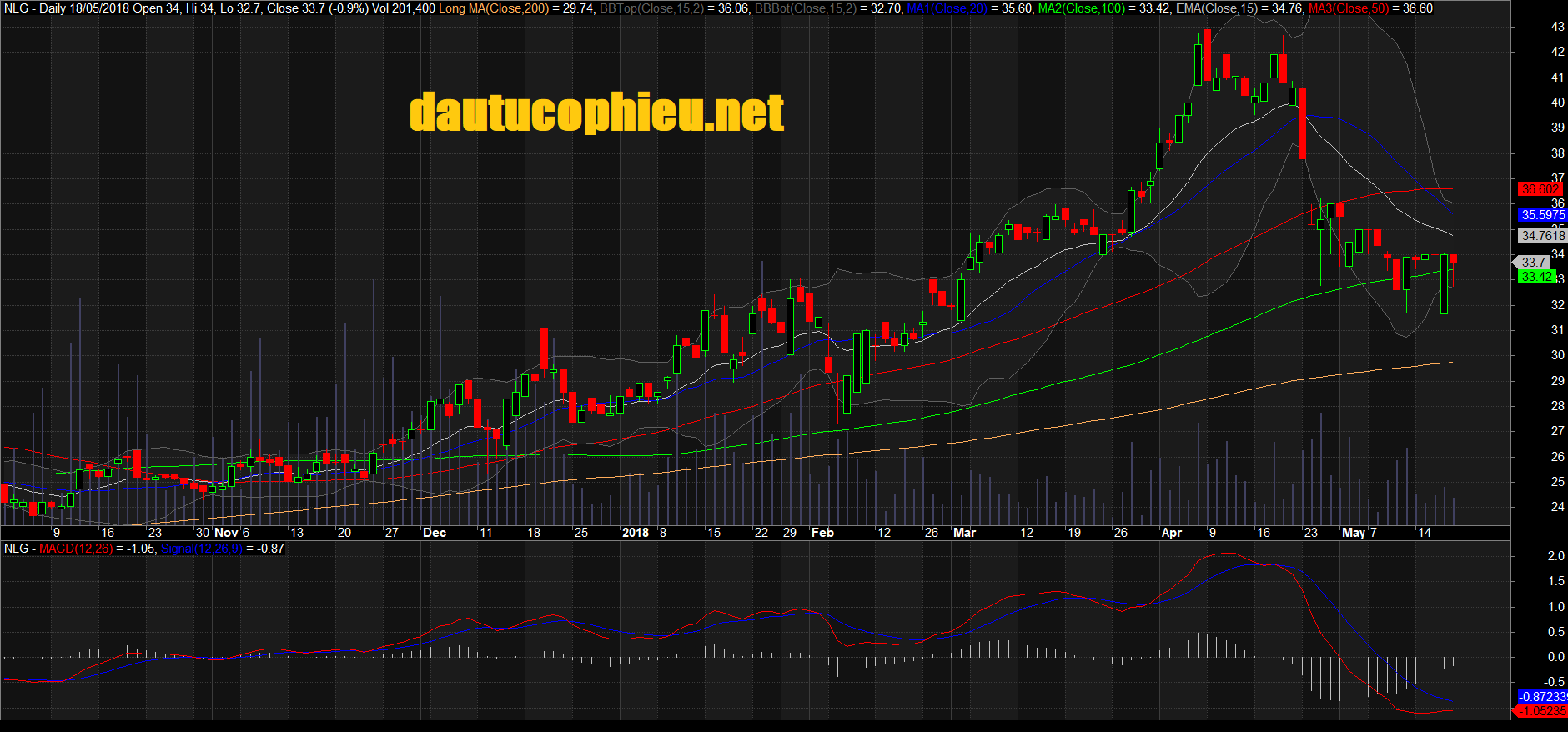Viewport: 1568px width, 732px height.
Task: Click the Feb label on the date axis
Action: click(x=822, y=533)
